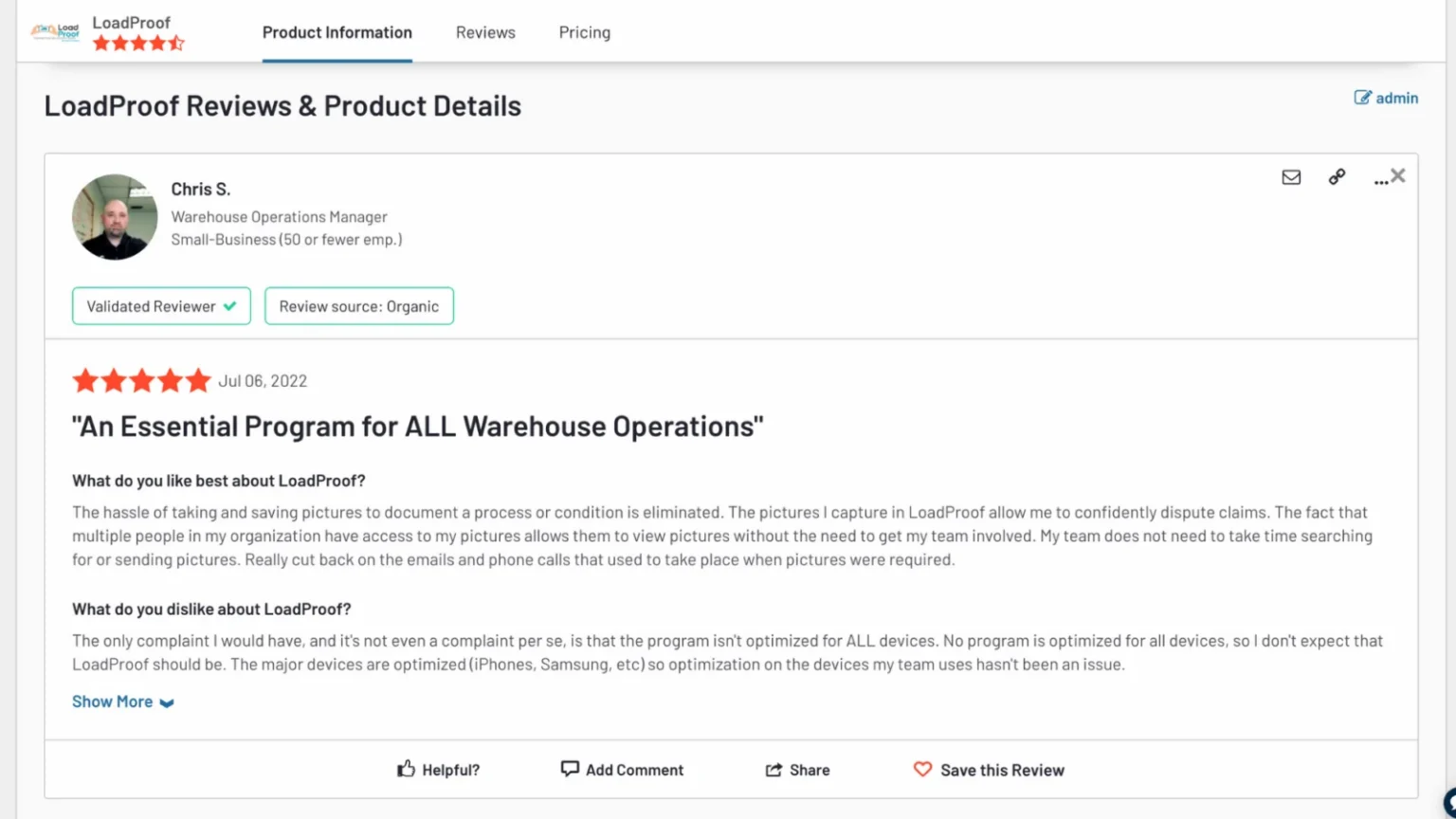The image size is (1456, 819).
Task: Click the Add Comment speech bubble icon
Action: (x=570, y=769)
